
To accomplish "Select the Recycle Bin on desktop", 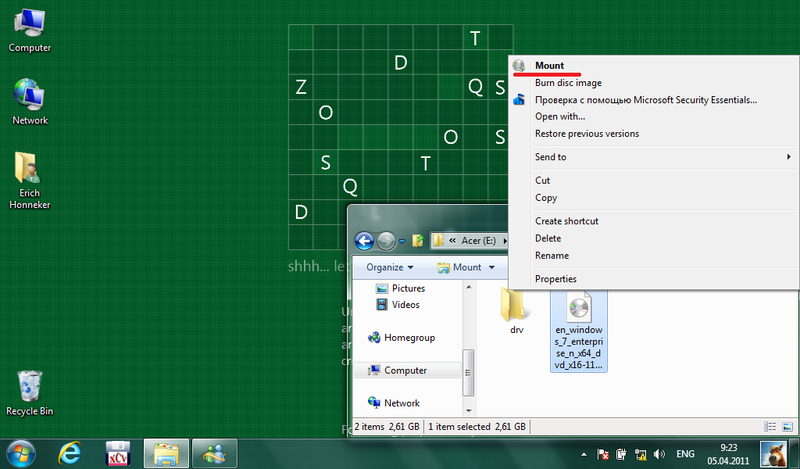I will point(30,393).
